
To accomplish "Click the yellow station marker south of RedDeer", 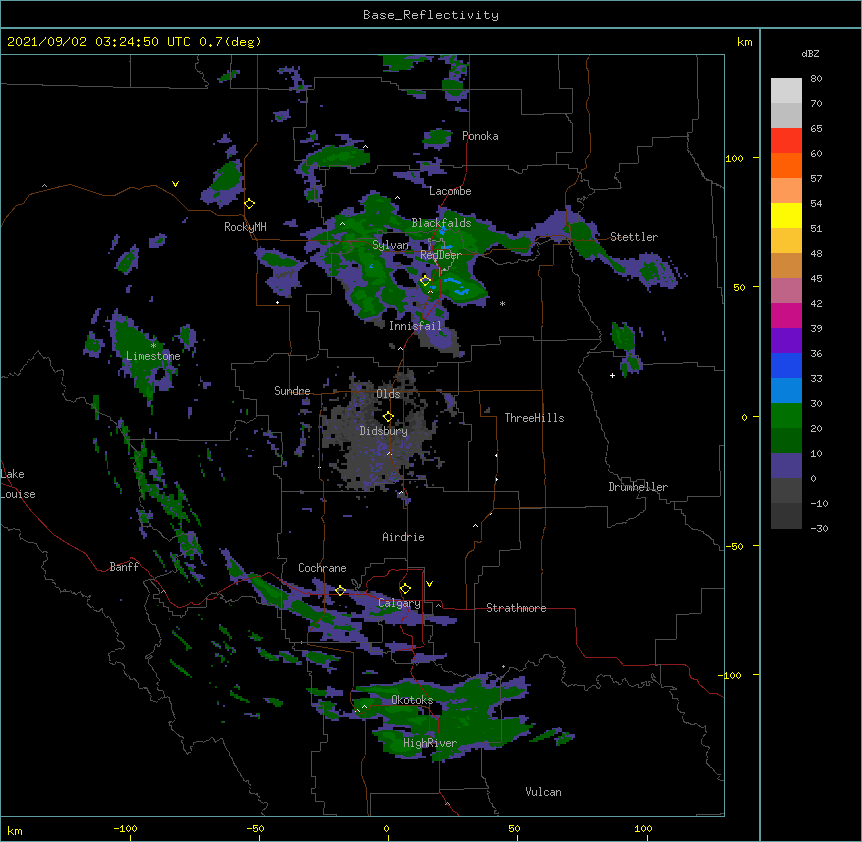I will [425, 281].
